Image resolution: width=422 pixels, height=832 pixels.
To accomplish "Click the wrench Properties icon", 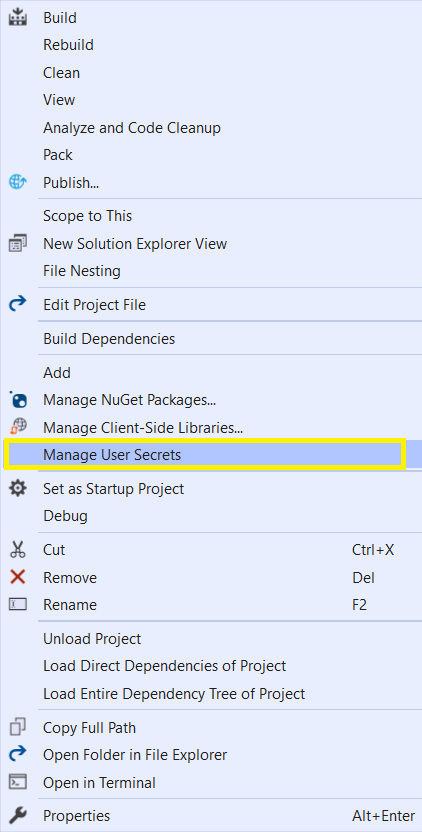I will (x=18, y=815).
